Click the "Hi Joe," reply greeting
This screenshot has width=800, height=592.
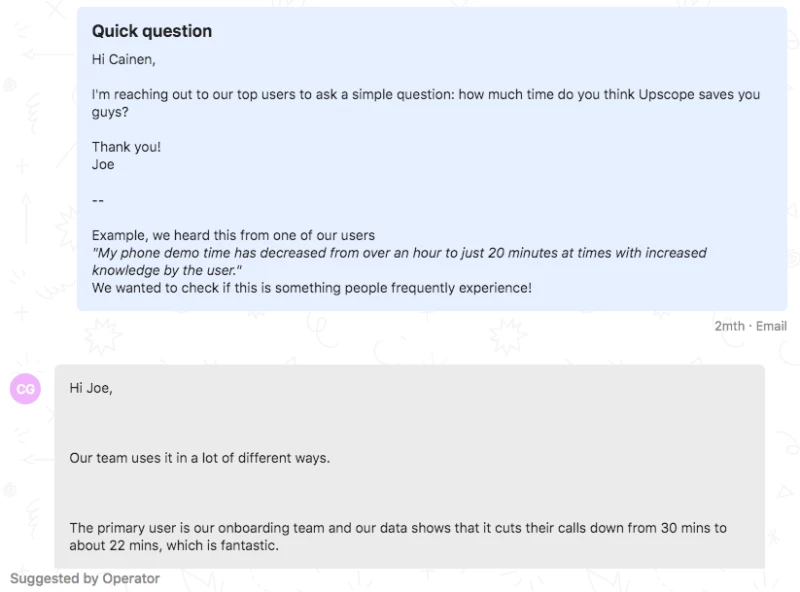(91, 388)
